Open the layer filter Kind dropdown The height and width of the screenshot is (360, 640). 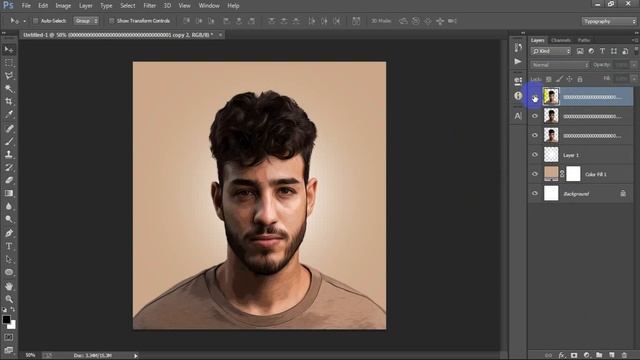tap(551, 51)
